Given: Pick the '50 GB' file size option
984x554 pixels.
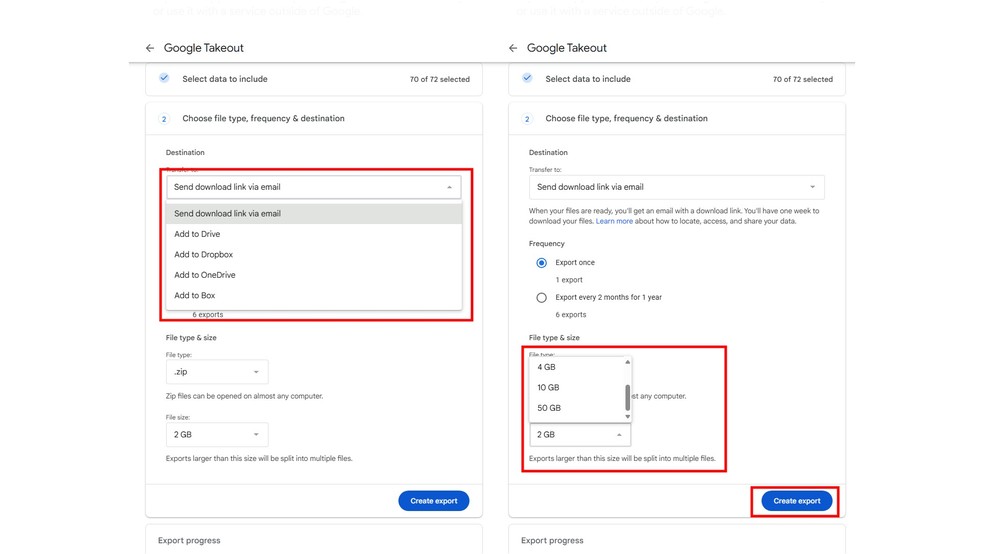Looking at the screenshot, I should (549, 408).
